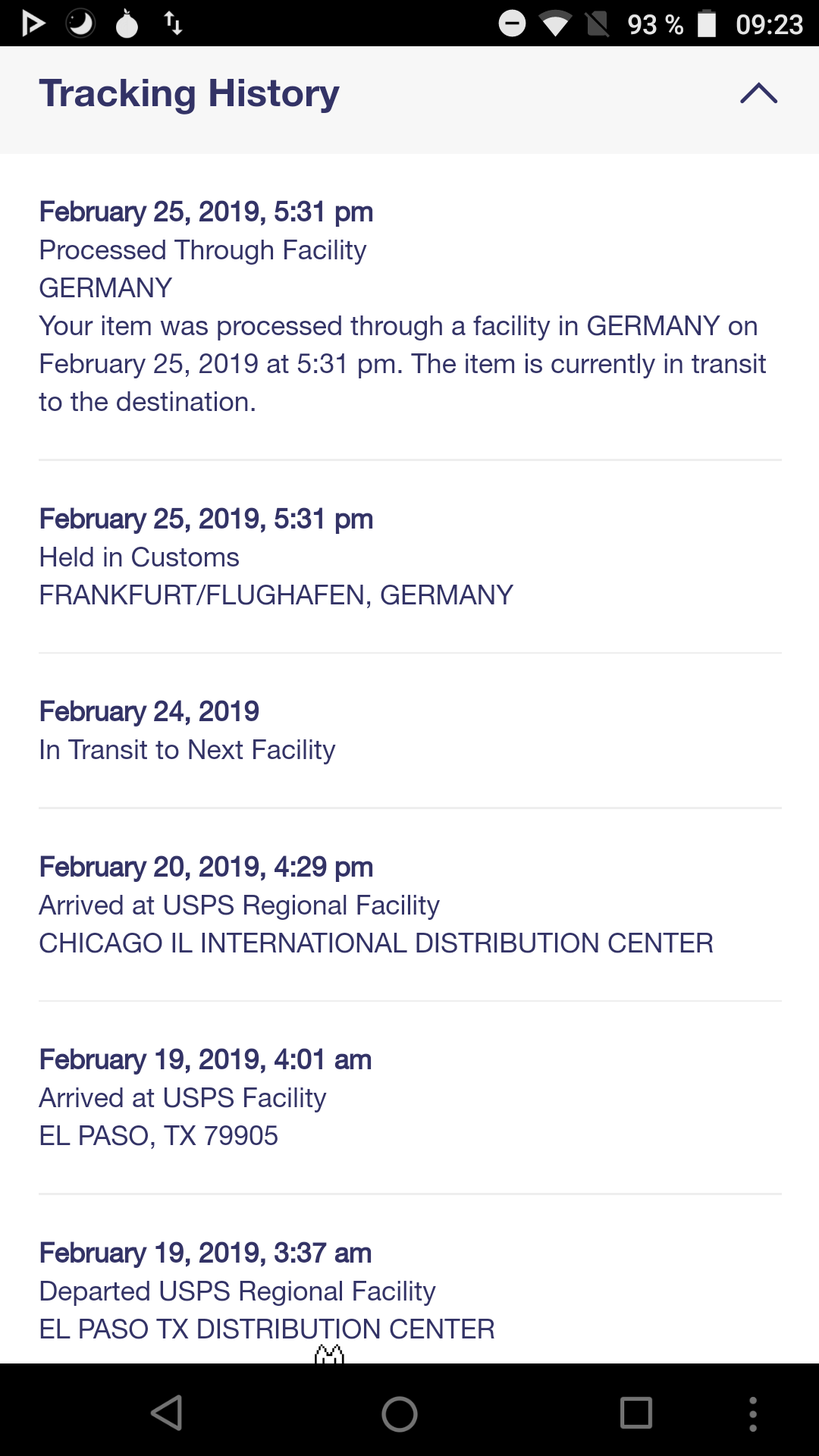Tap the Tracking History header title

[x=189, y=94]
